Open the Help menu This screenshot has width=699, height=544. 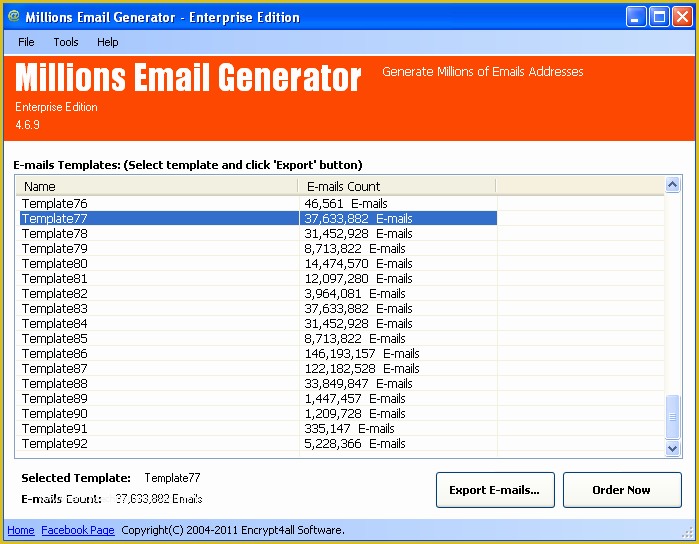point(107,42)
